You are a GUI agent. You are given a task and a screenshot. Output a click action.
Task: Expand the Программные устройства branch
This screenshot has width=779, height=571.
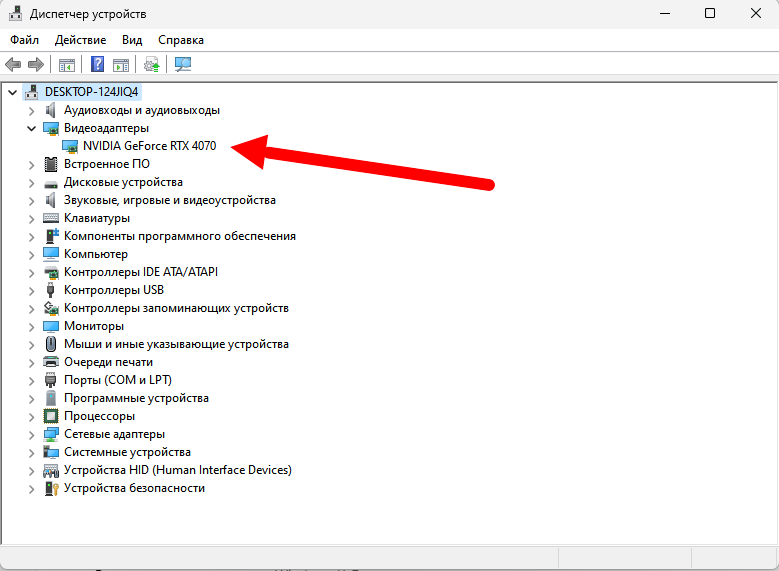point(31,399)
